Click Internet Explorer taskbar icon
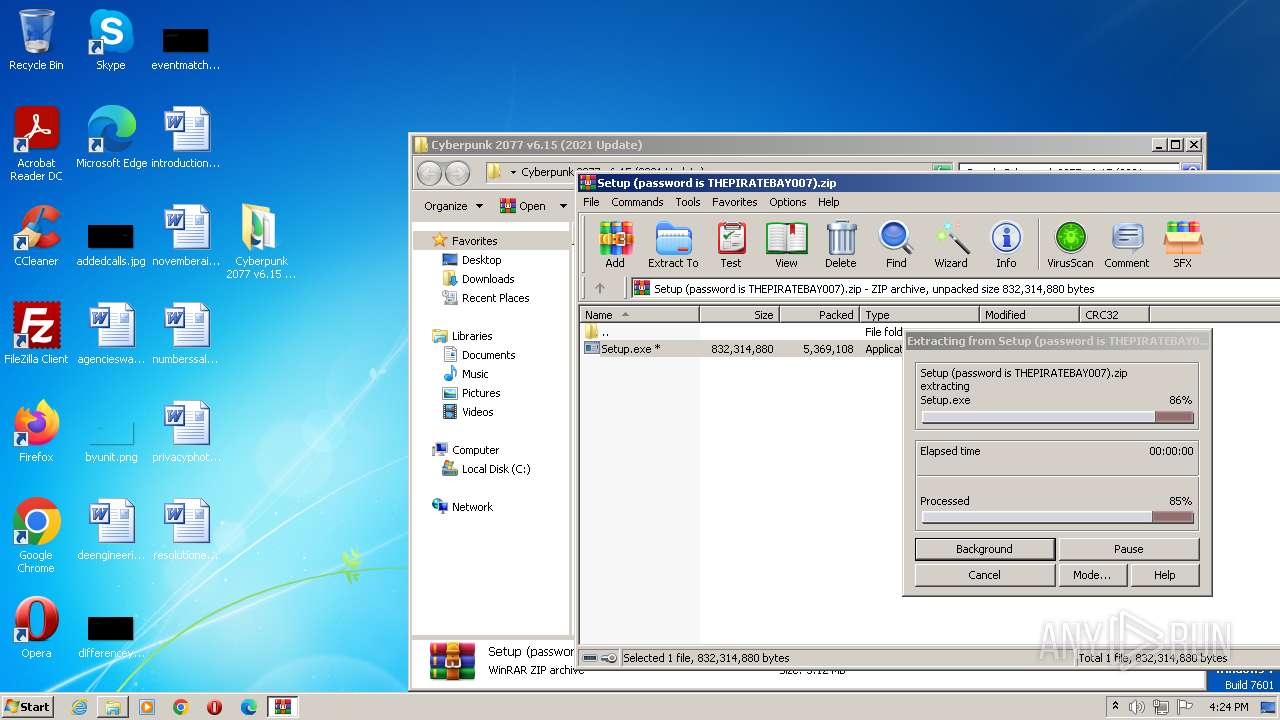This screenshot has height=720, width=1280. tap(79, 707)
